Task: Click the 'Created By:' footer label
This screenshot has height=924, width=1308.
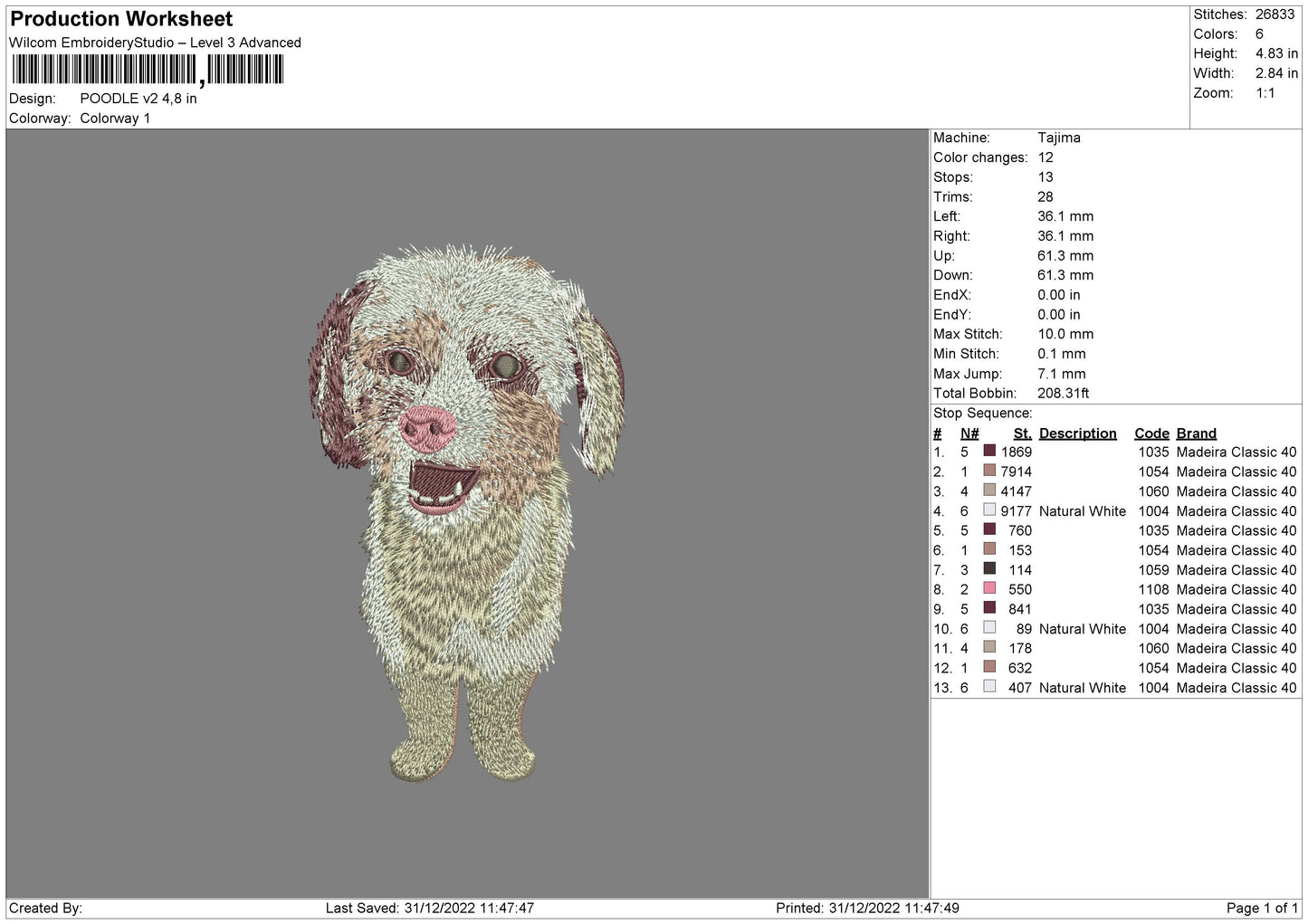Action: coord(45,908)
